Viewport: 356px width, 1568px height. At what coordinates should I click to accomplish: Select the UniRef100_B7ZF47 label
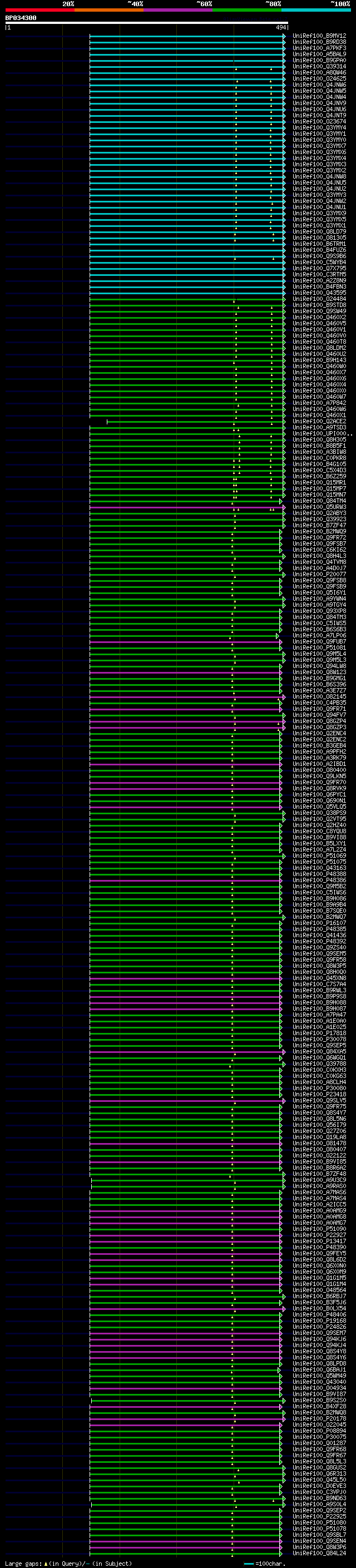[x=319, y=525]
